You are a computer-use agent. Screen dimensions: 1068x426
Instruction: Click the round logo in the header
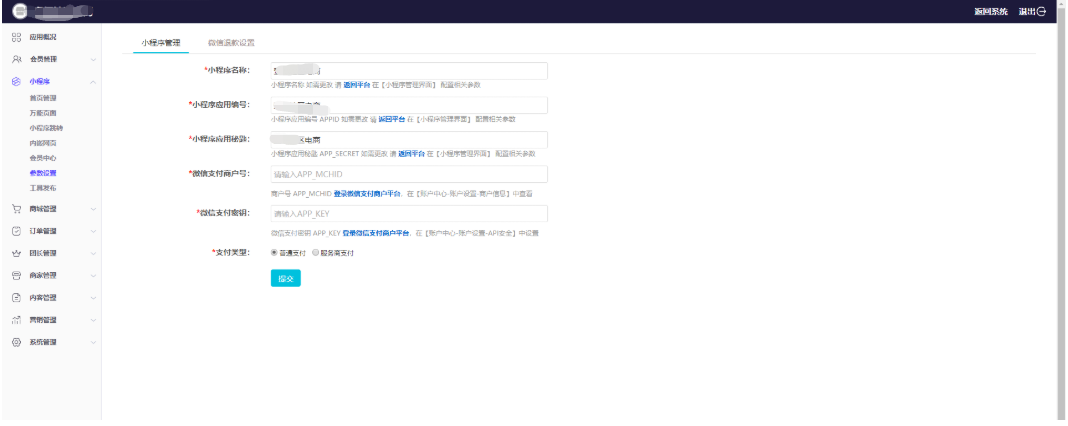20,12
